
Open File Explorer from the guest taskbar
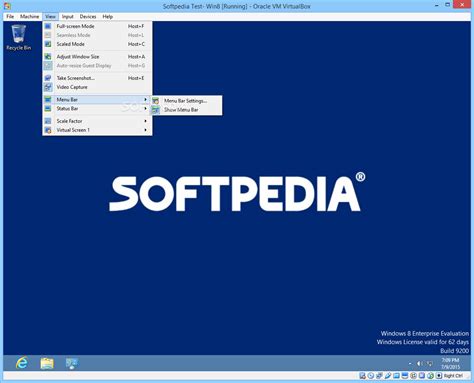pos(47,363)
